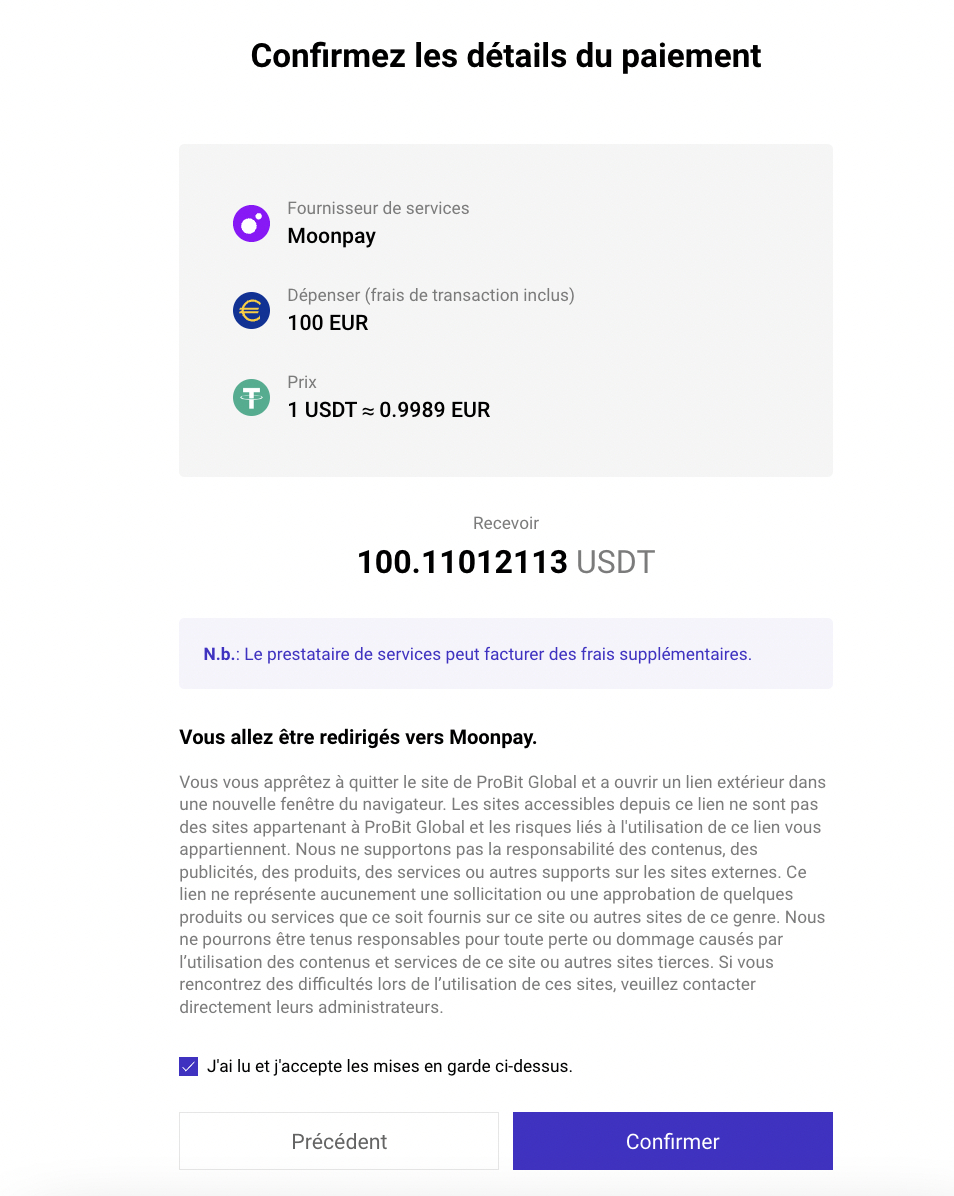Click the 100.11012113 USDT receive amount
The height and width of the screenshot is (1196, 954).
[x=506, y=562]
